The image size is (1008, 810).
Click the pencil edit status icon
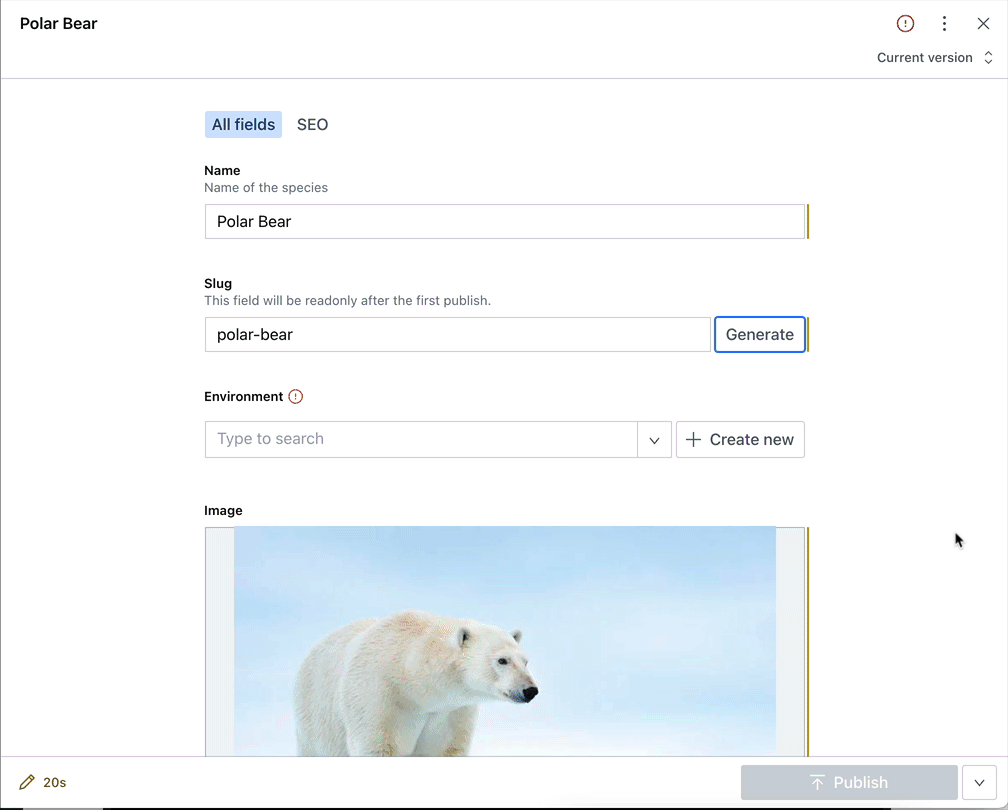pos(27,782)
